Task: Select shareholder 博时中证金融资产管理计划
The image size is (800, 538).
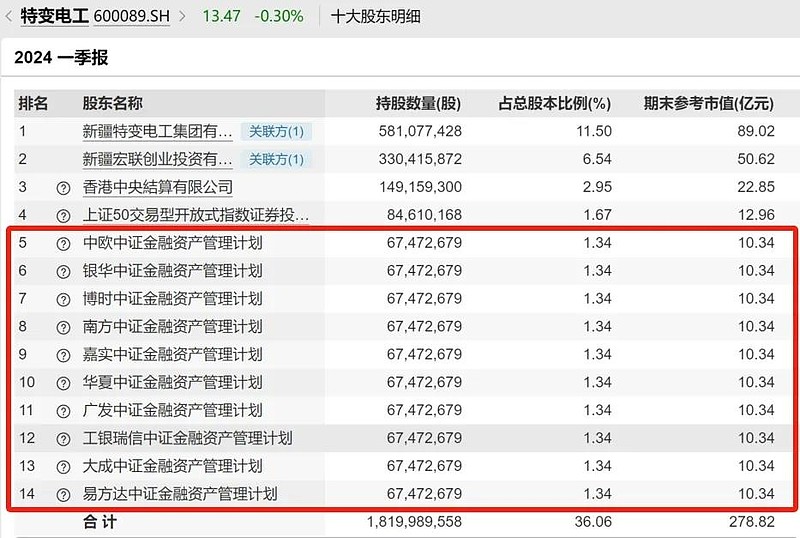Action: coord(172,299)
